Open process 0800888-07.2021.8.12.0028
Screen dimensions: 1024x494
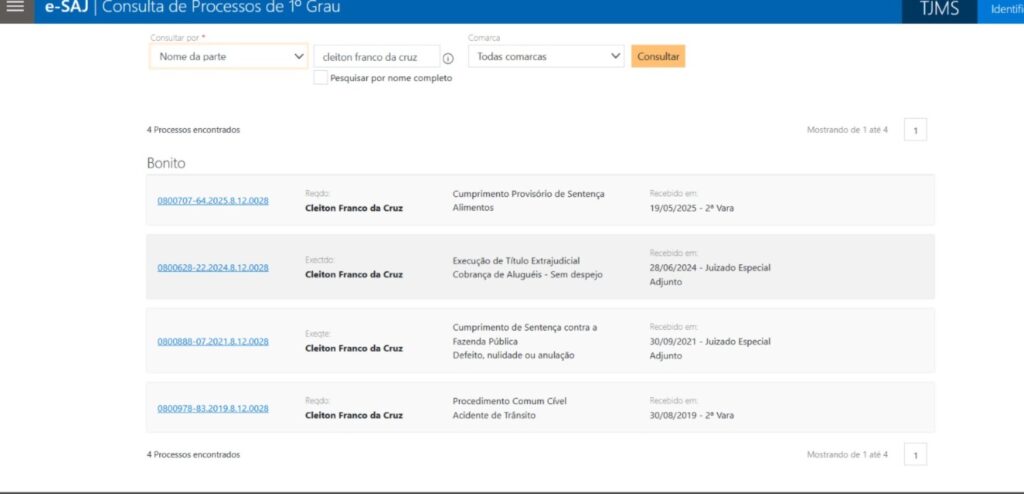click(x=212, y=342)
